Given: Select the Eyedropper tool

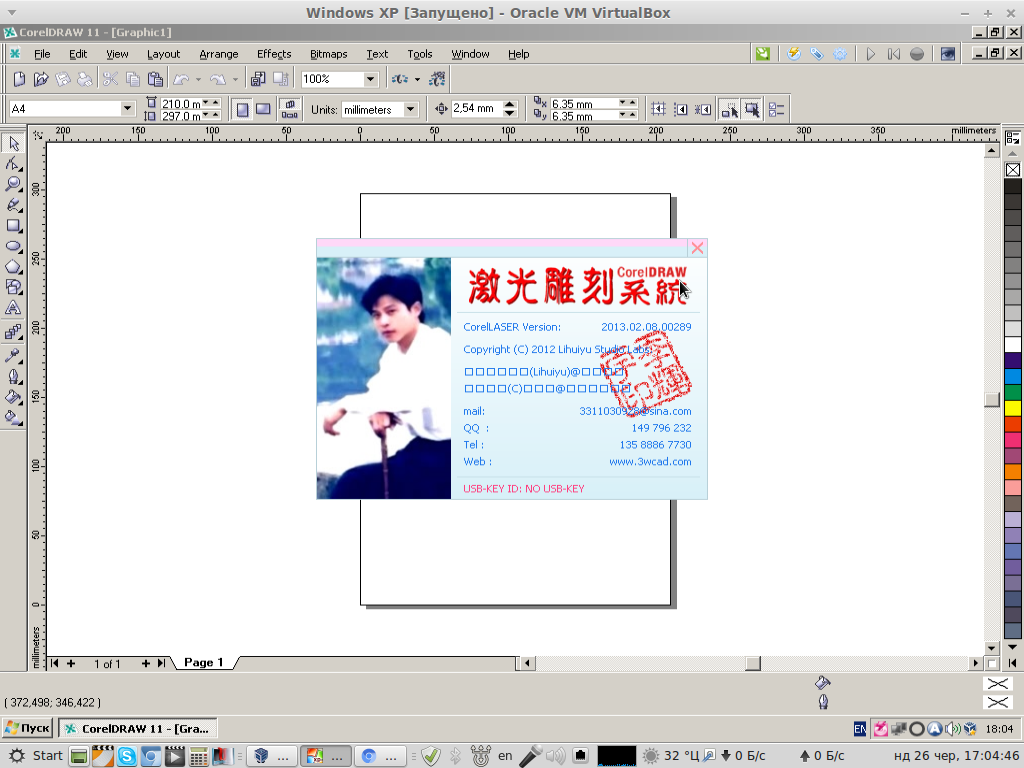Looking at the screenshot, I should click(13, 355).
